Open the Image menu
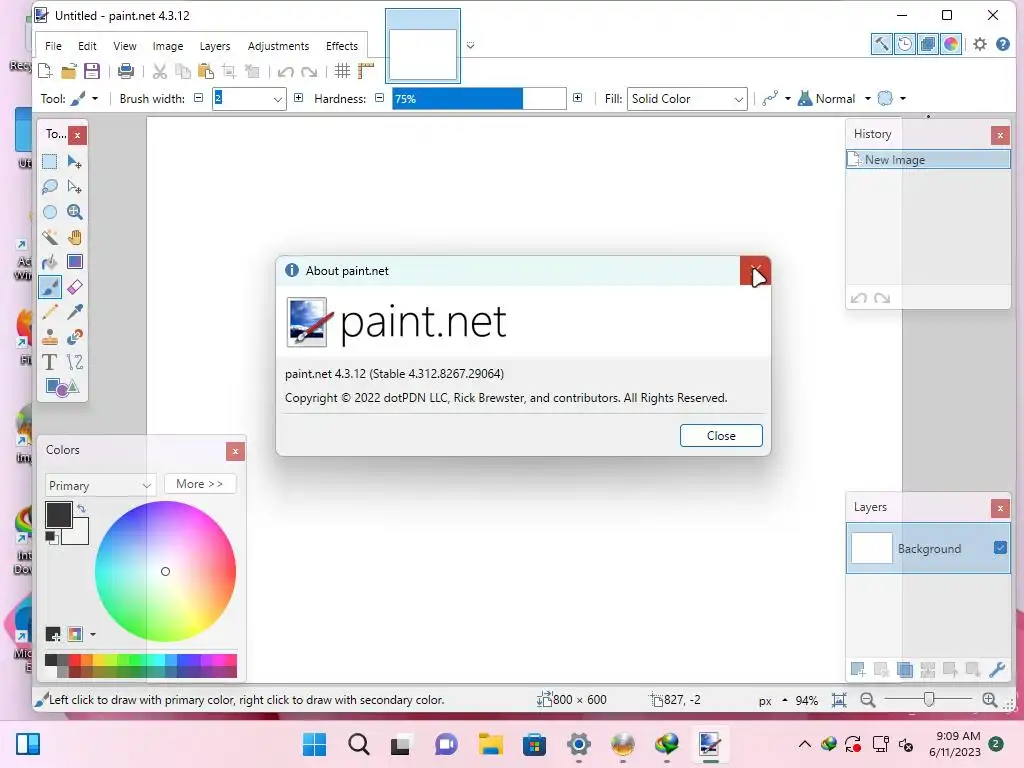Viewport: 1024px width, 768px height. pyautogui.click(x=168, y=46)
